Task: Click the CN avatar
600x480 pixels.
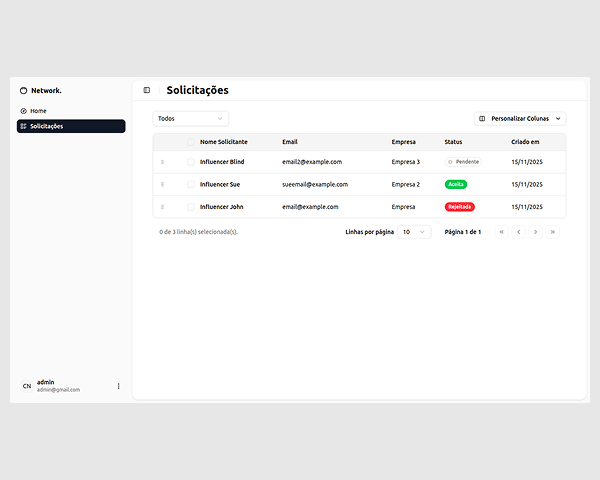Action: (27, 386)
